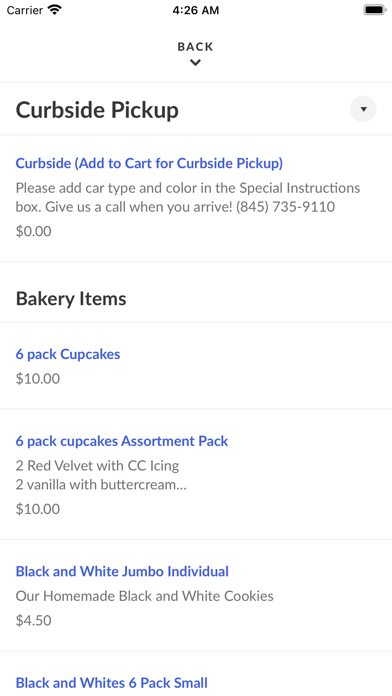The image size is (392, 696).
Task: Click the $10.00 price under 6 pack Cupcakes
Action: point(38,379)
